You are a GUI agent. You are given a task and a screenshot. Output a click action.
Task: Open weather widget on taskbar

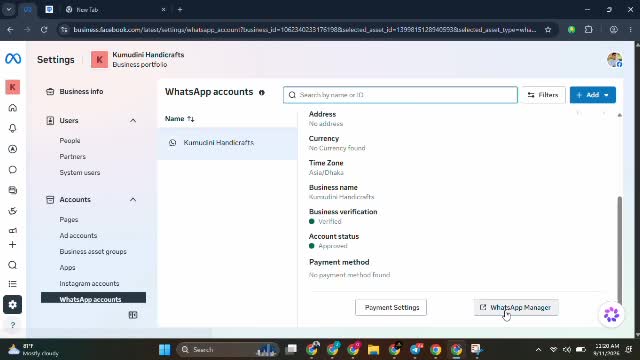[x=34, y=350]
